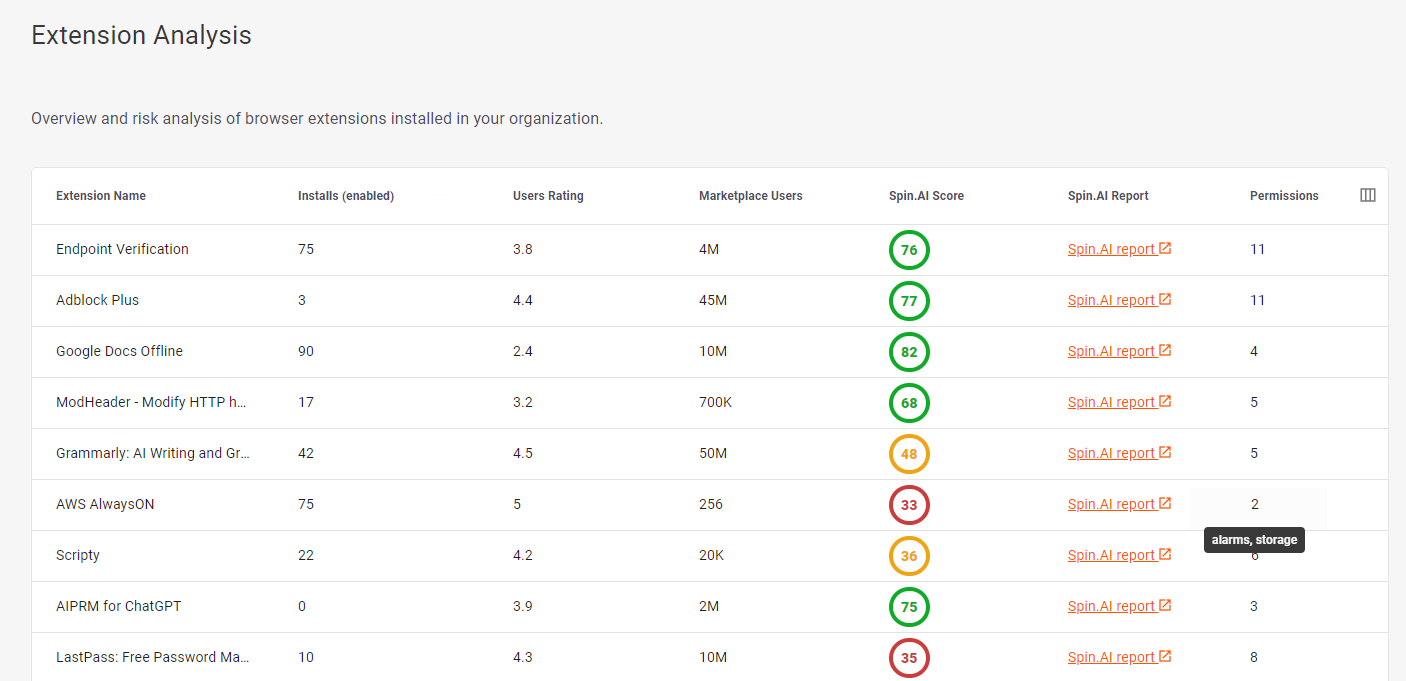Open Spin.AI report link for LastPass
Image resolution: width=1406 pixels, height=681 pixels.
point(1111,657)
